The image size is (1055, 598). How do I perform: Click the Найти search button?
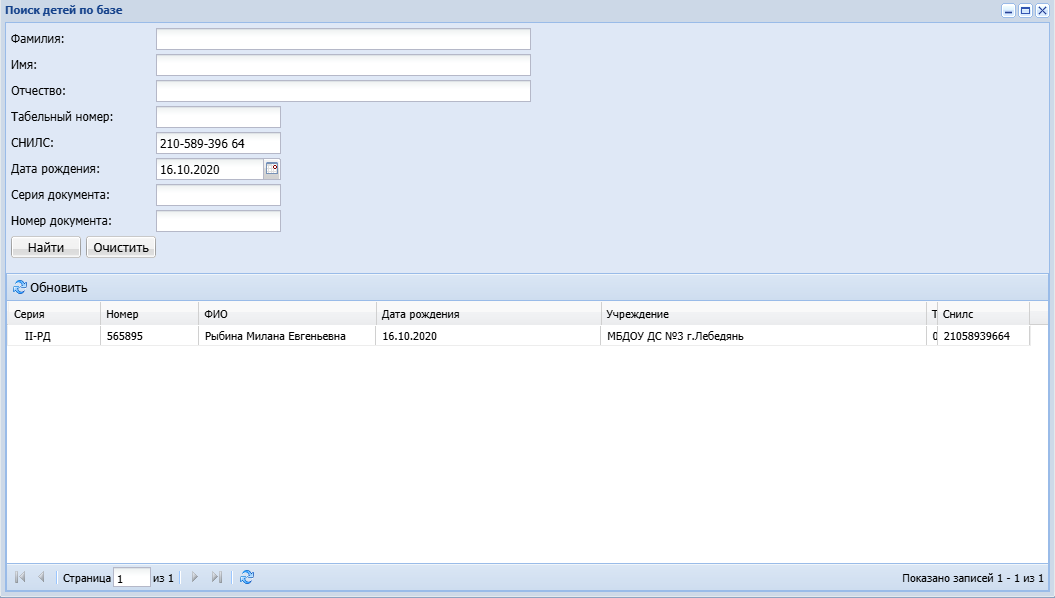46,247
